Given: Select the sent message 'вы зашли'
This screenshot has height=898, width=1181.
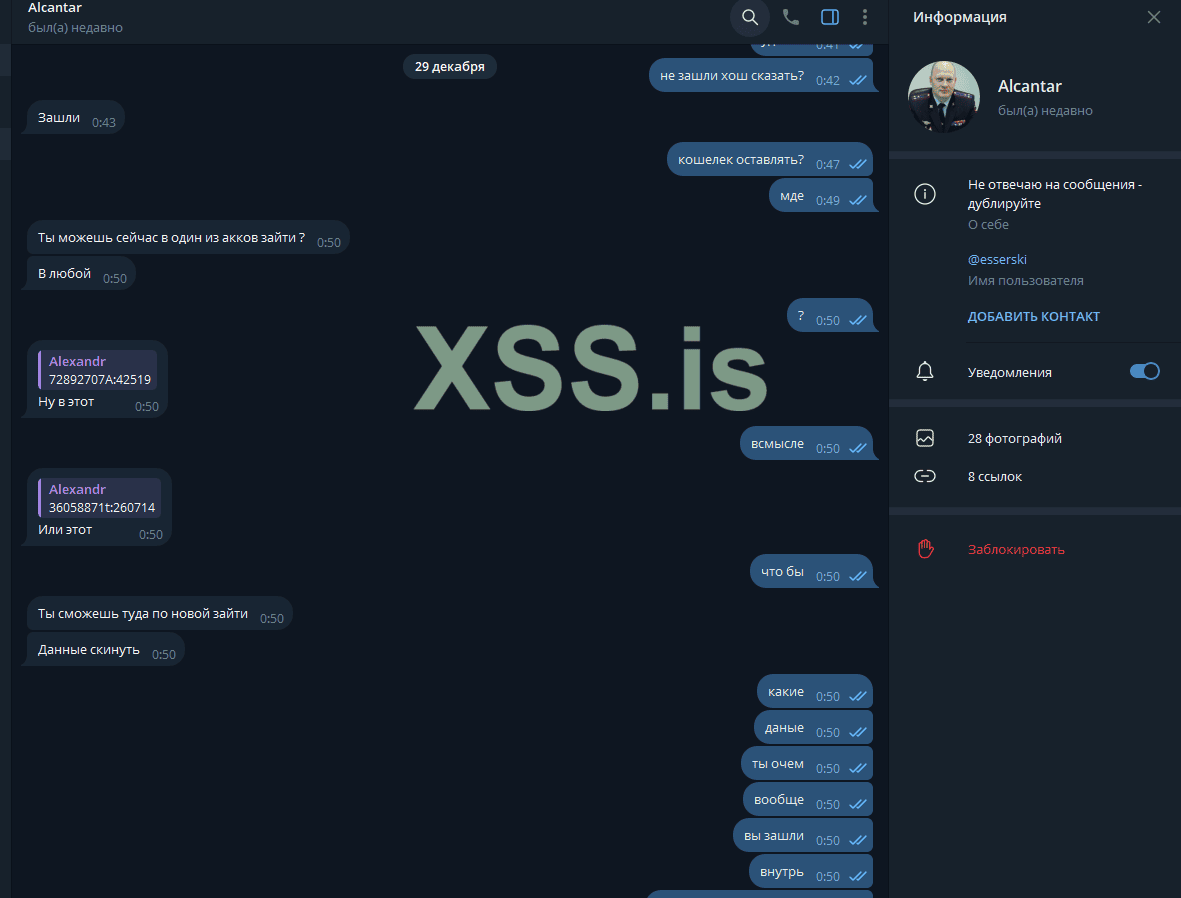Looking at the screenshot, I should coord(803,835).
